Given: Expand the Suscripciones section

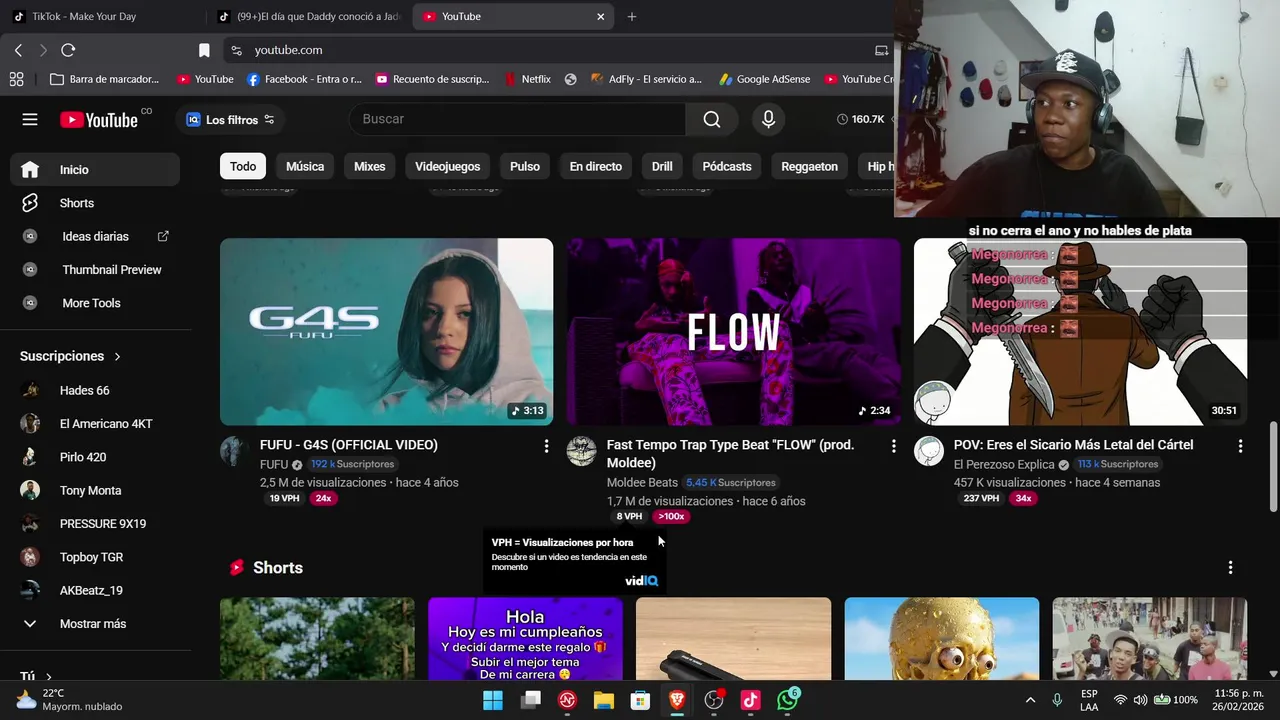Looking at the screenshot, I should pos(70,356).
